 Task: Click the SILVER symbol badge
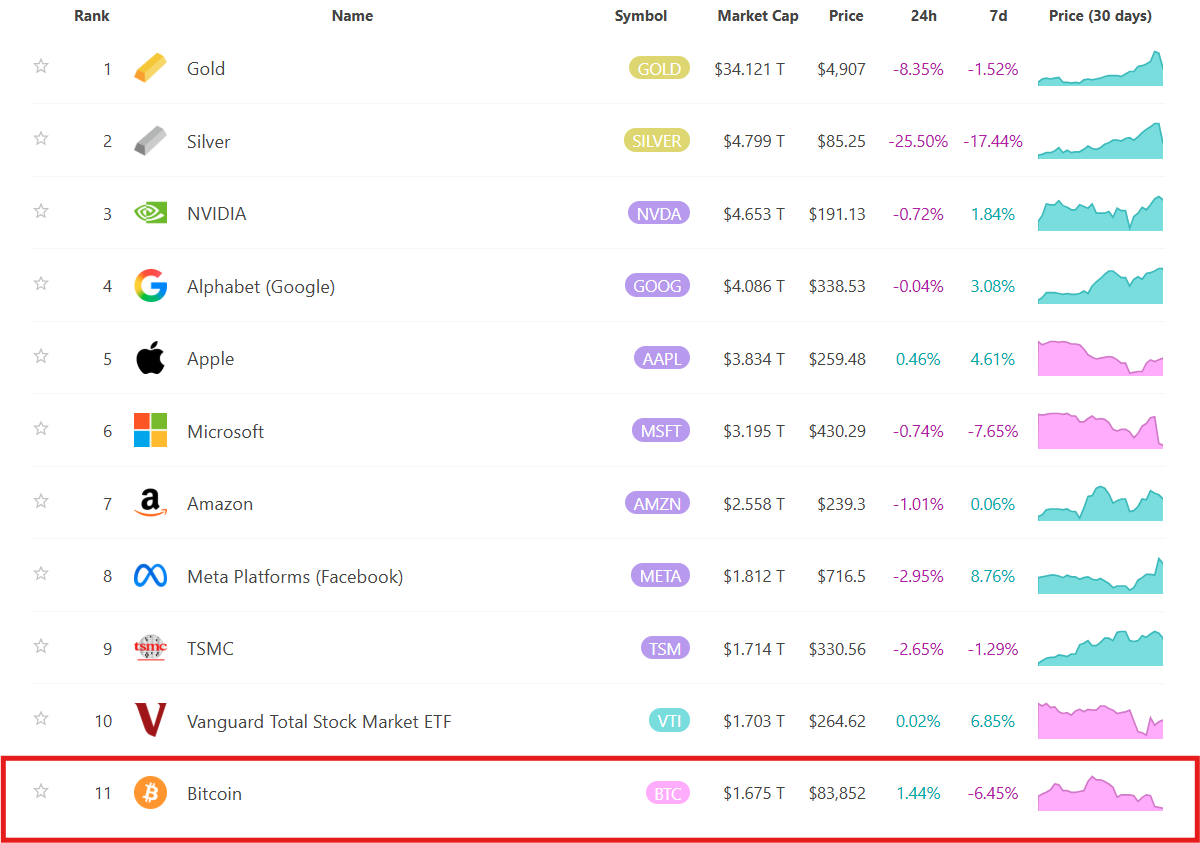pyautogui.click(x=657, y=141)
